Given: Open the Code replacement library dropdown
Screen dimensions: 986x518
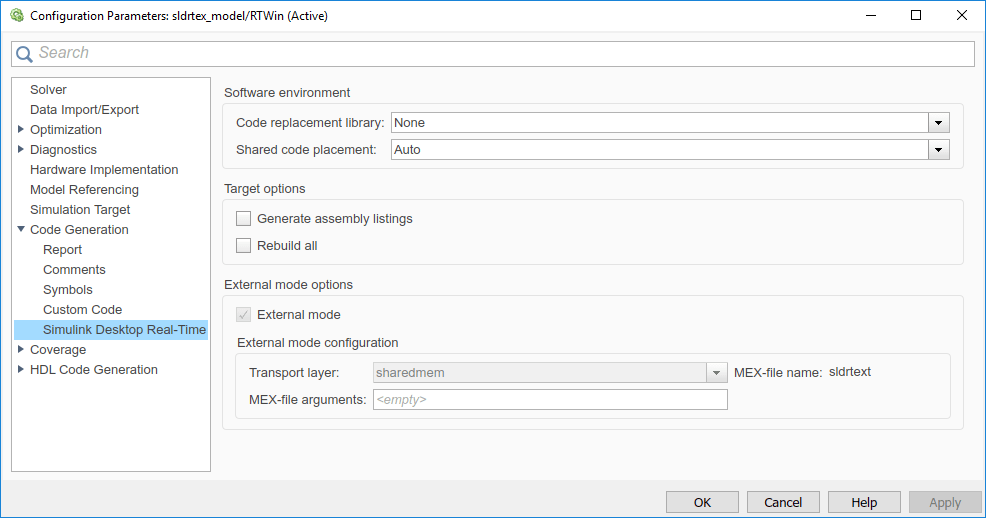Looking at the screenshot, I should 938,123.
